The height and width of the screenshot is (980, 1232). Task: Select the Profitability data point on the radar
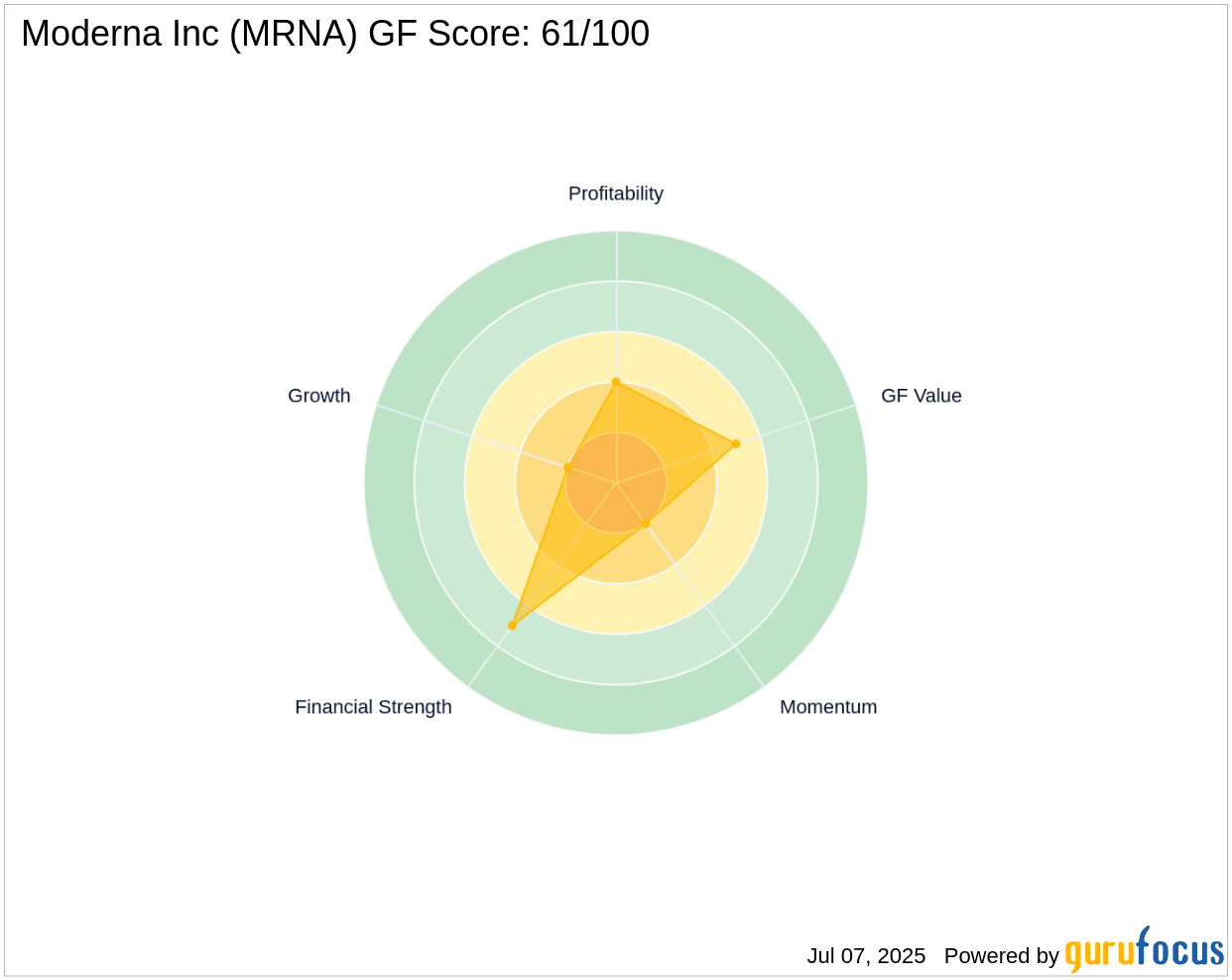(x=616, y=382)
